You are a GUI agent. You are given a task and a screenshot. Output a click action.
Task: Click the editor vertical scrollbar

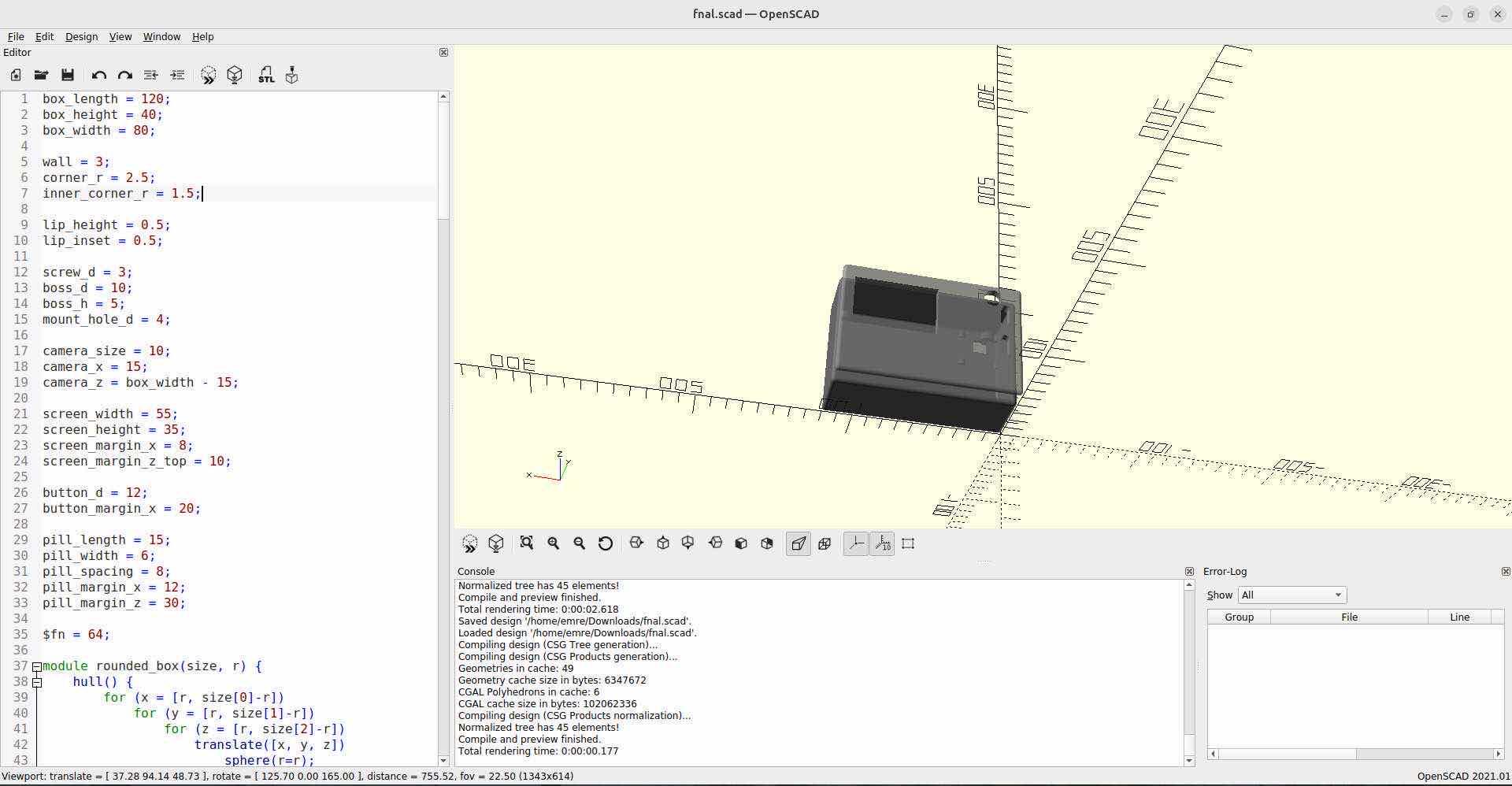(x=443, y=161)
